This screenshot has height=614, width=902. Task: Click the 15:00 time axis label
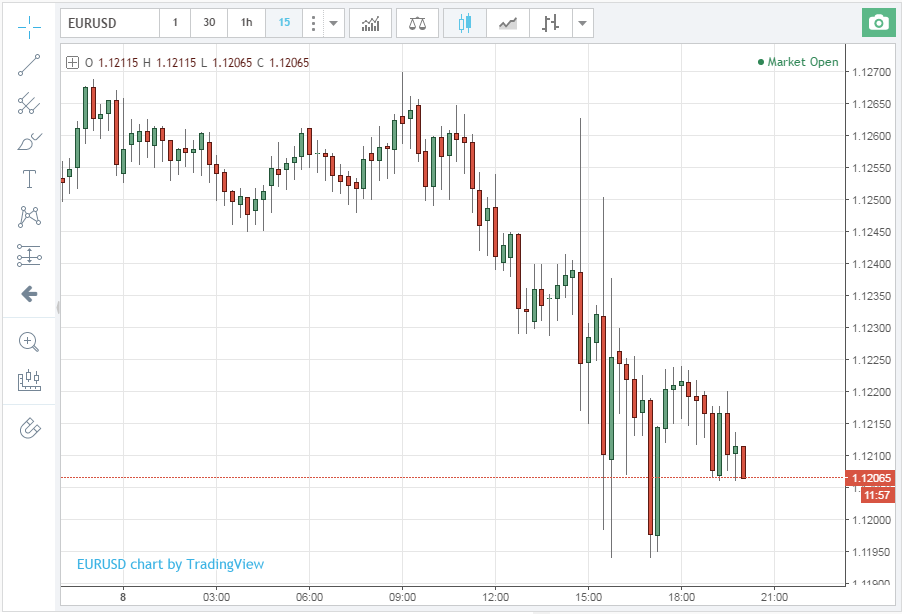pos(588,597)
